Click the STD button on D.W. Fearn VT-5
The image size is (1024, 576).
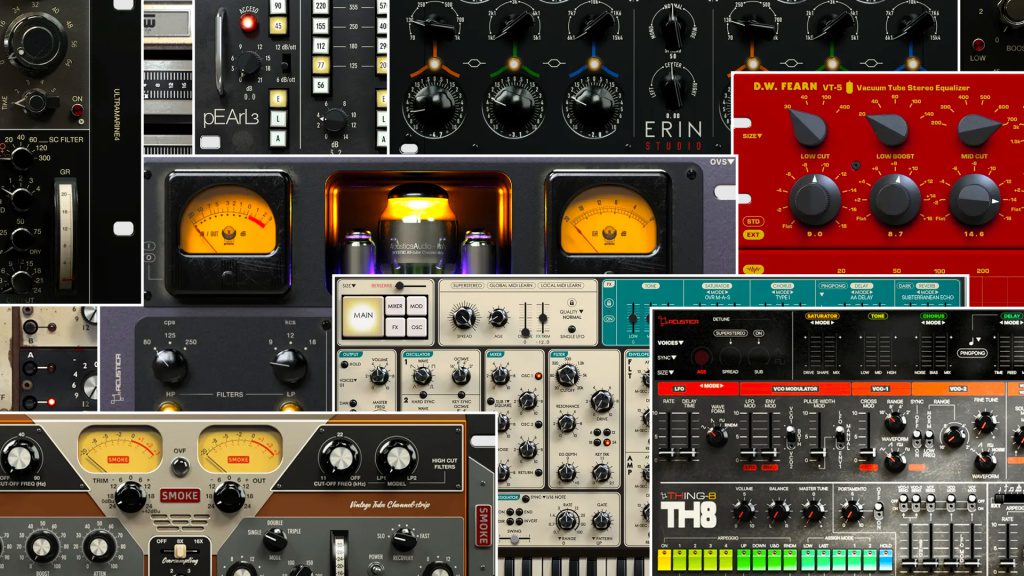pyautogui.click(x=753, y=221)
